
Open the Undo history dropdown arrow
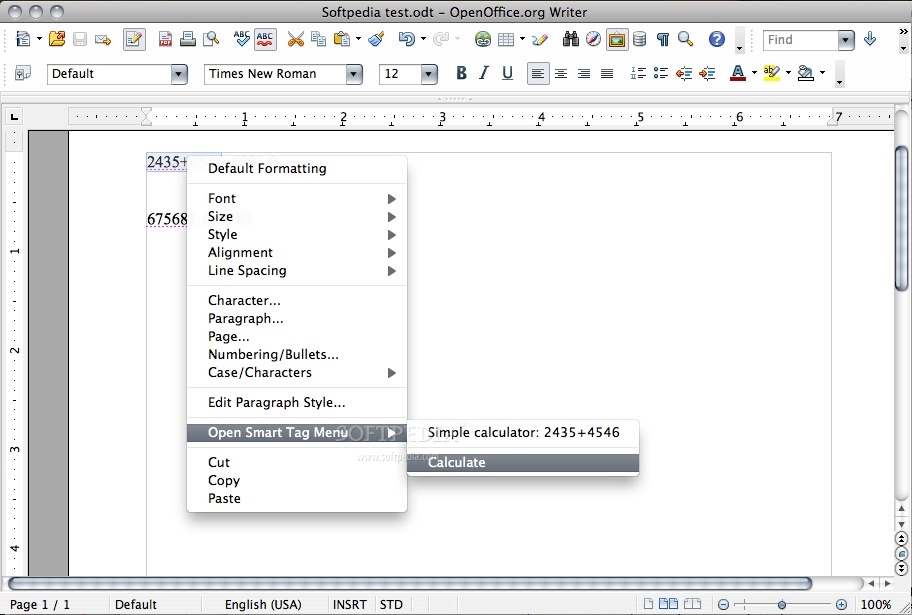pyautogui.click(x=423, y=39)
